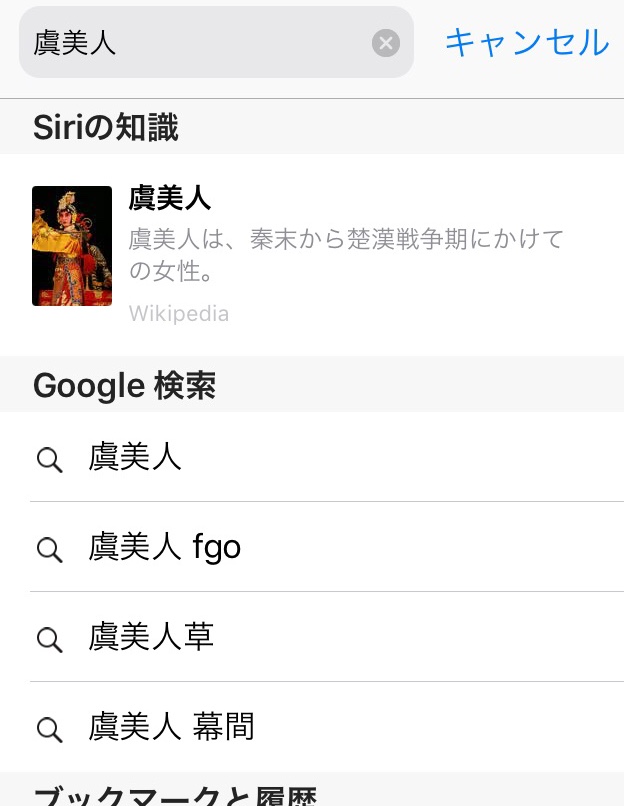The height and width of the screenshot is (806, 624).
Task: Tap the typed 虞美人 text in the address bar
Action: point(75,43)
